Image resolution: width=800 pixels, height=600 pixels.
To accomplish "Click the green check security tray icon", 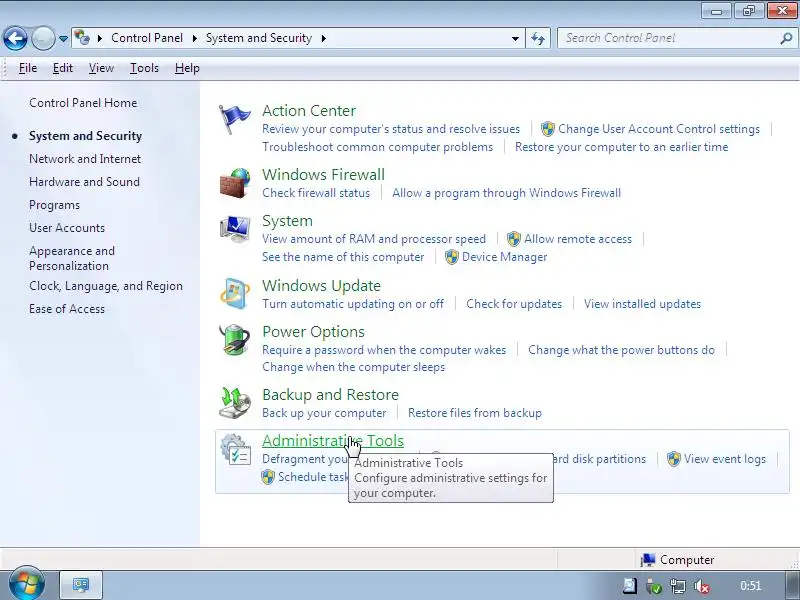I will click(x=654, y=586).
